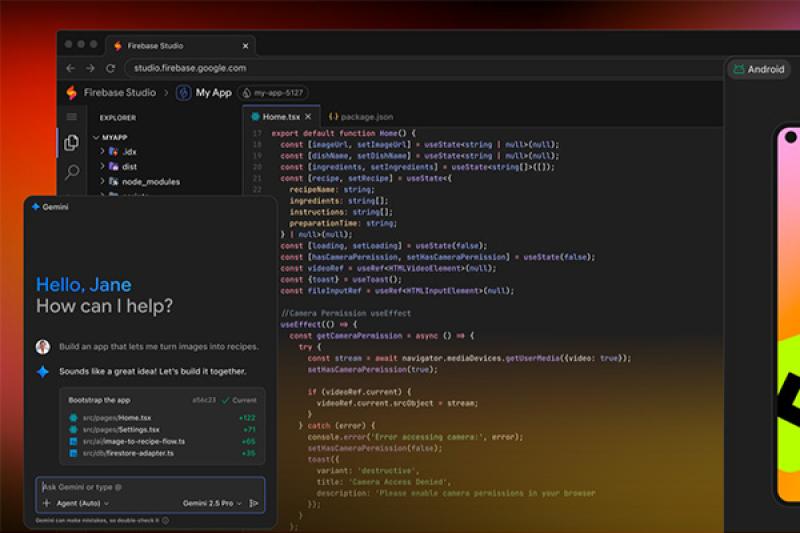Send the prompt with the send arrow icon
The image size is (800, 533).
[x=254, y=503]
